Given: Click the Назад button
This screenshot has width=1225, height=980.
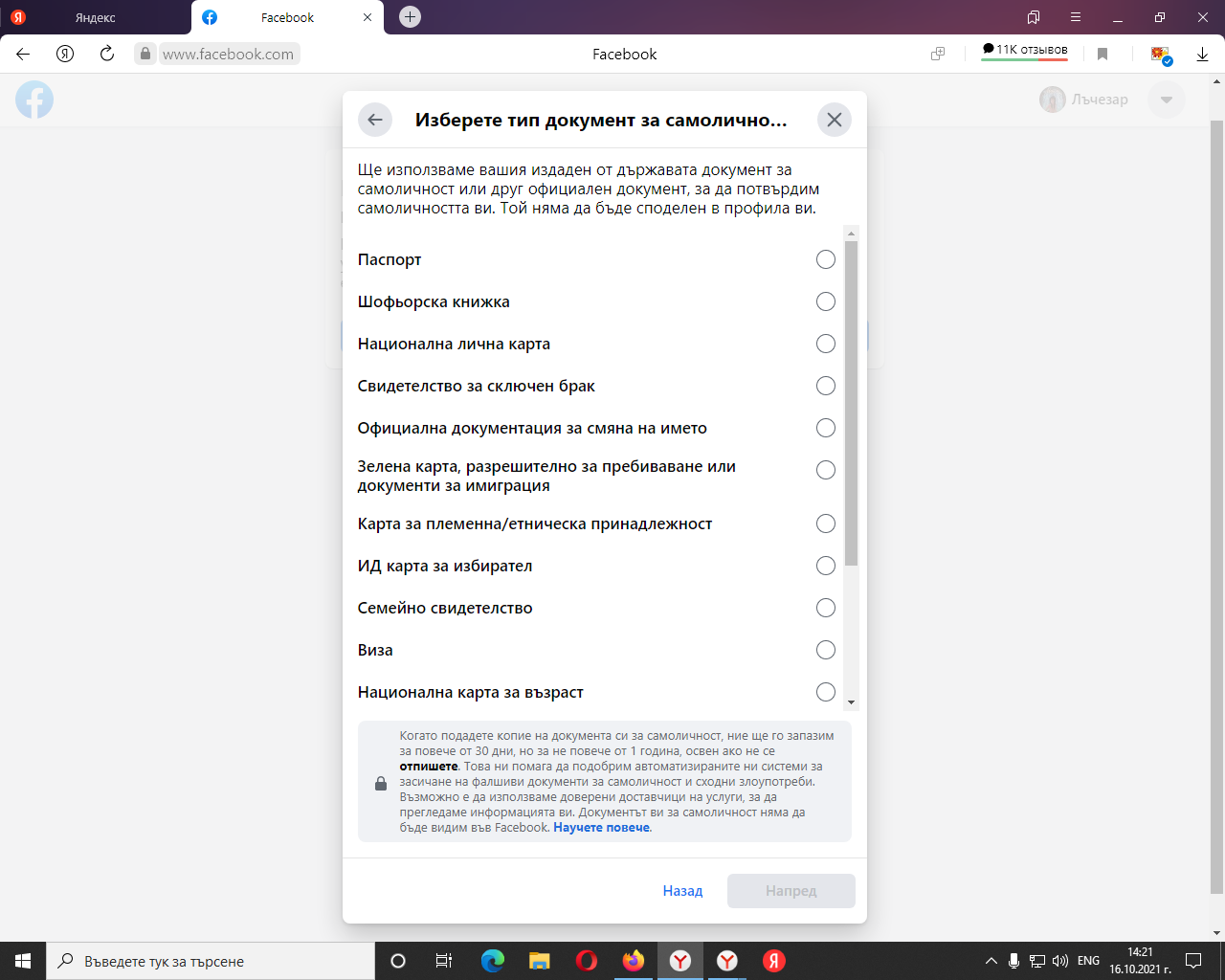Looking at the screenshot, I should click(x=682, y=891).
